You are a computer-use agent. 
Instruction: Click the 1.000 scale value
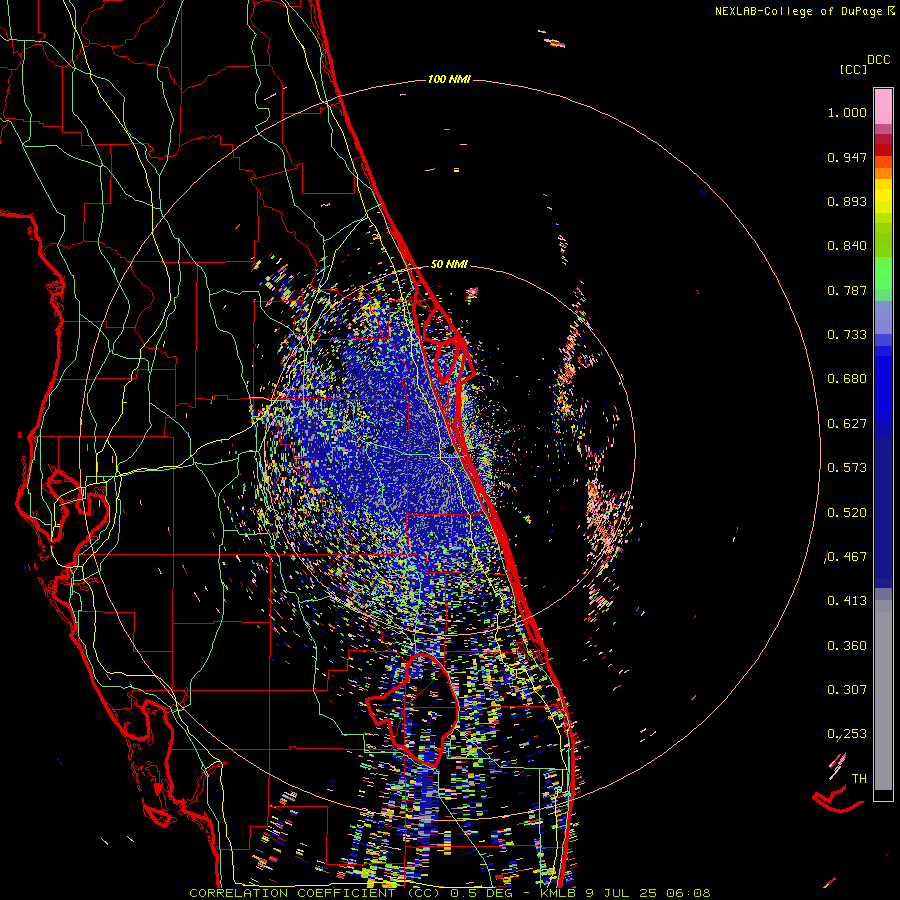click(847, 112)
